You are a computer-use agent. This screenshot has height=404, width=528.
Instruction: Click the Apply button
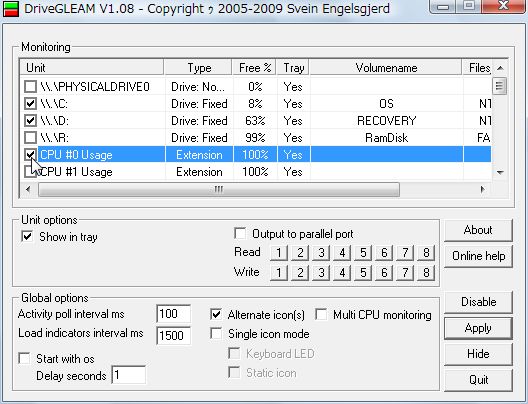478,328
